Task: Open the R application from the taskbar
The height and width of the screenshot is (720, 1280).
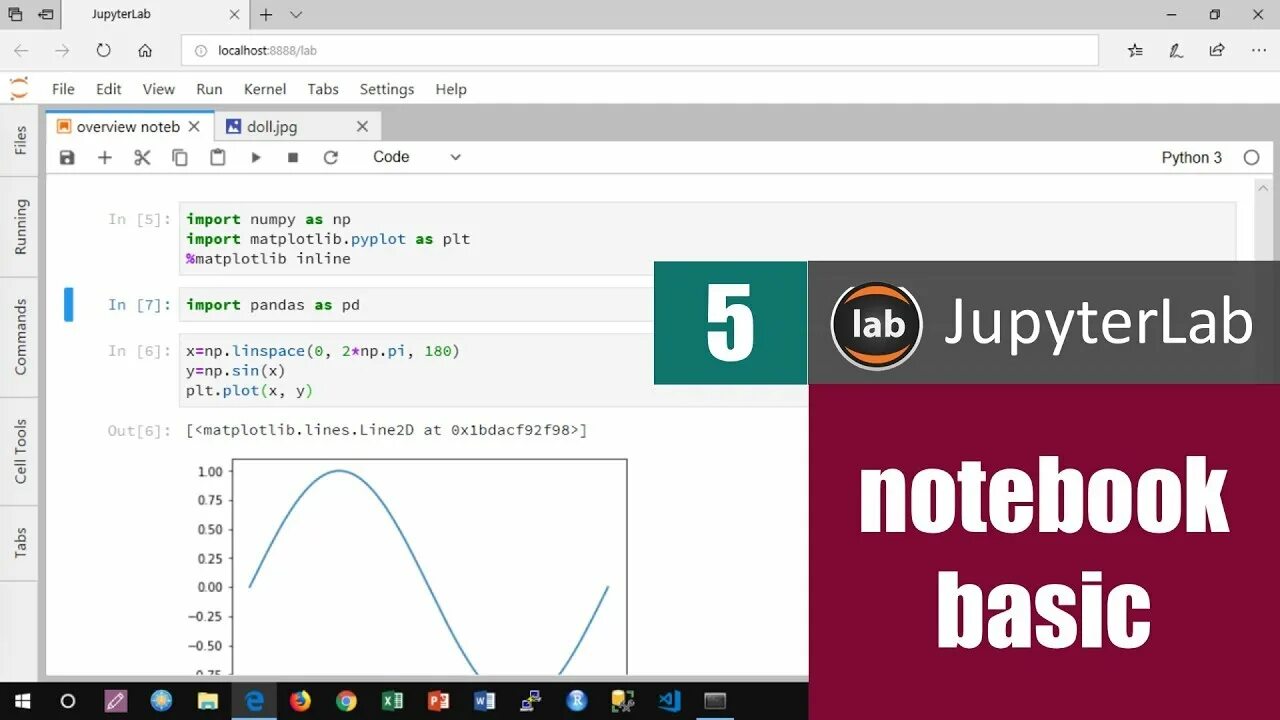Action: pos(576,701)
